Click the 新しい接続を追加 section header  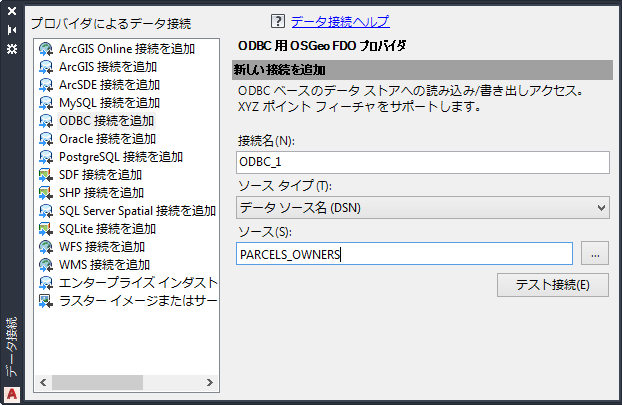pos(422,70)
